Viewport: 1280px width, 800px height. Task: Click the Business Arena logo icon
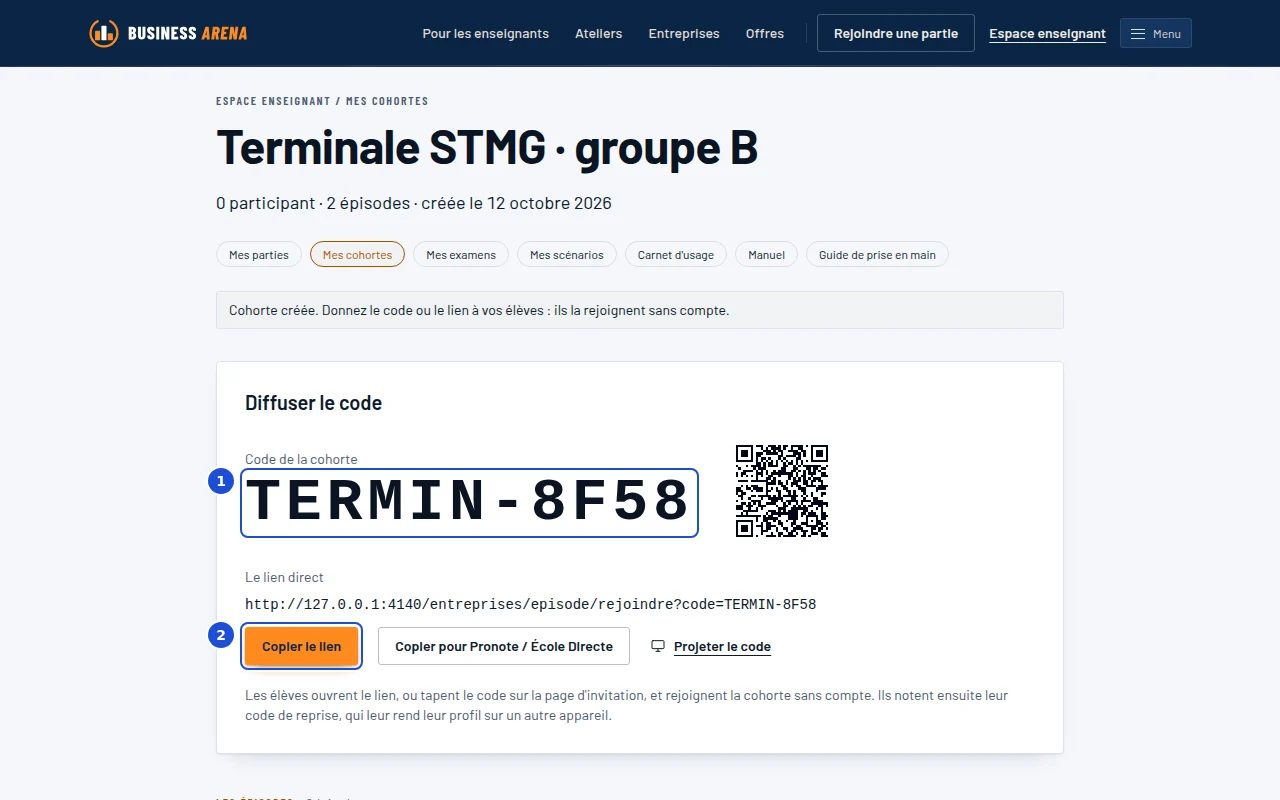point(104,33)
